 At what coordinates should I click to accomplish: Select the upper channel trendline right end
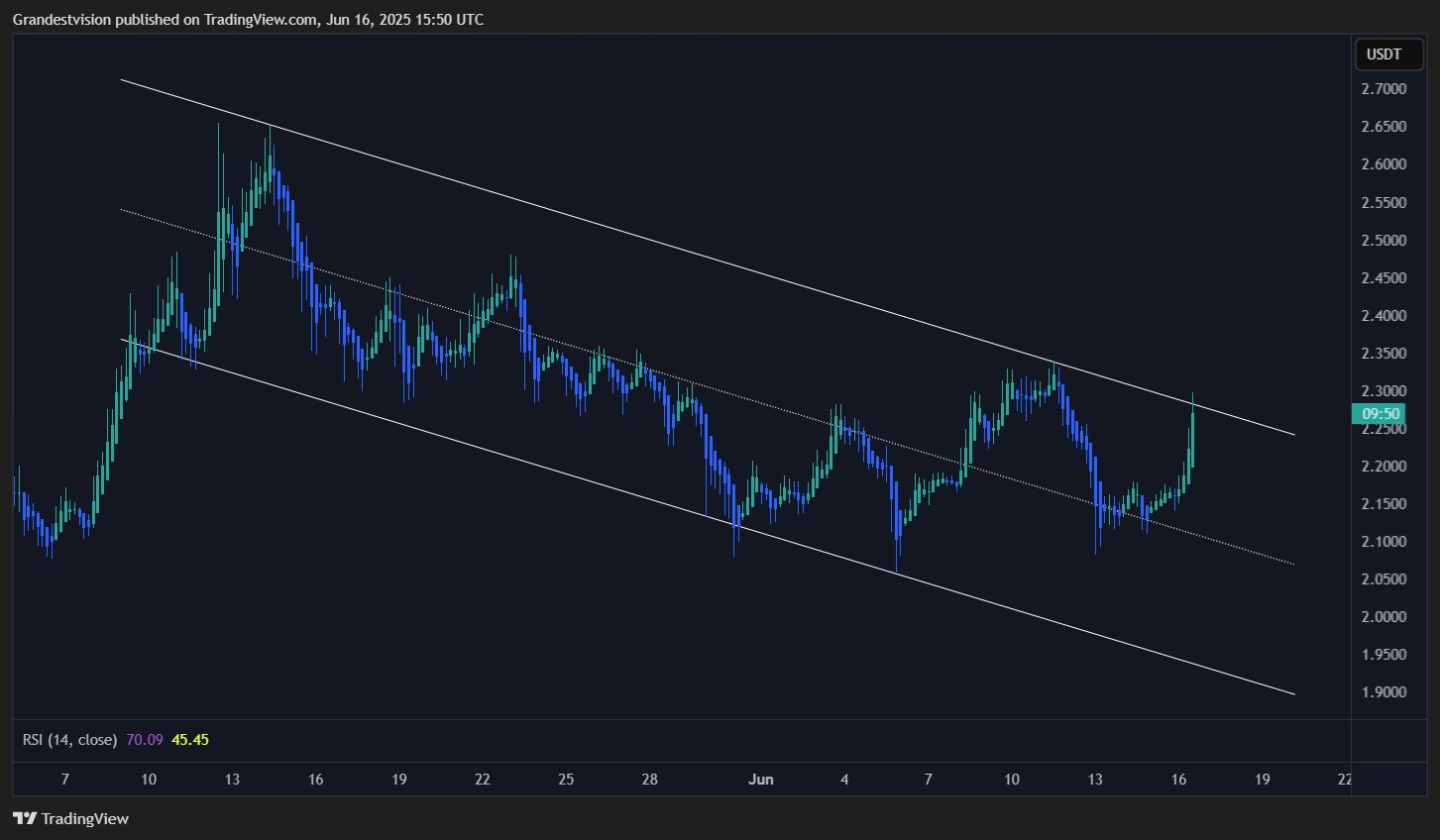[x=1291, y=433]
